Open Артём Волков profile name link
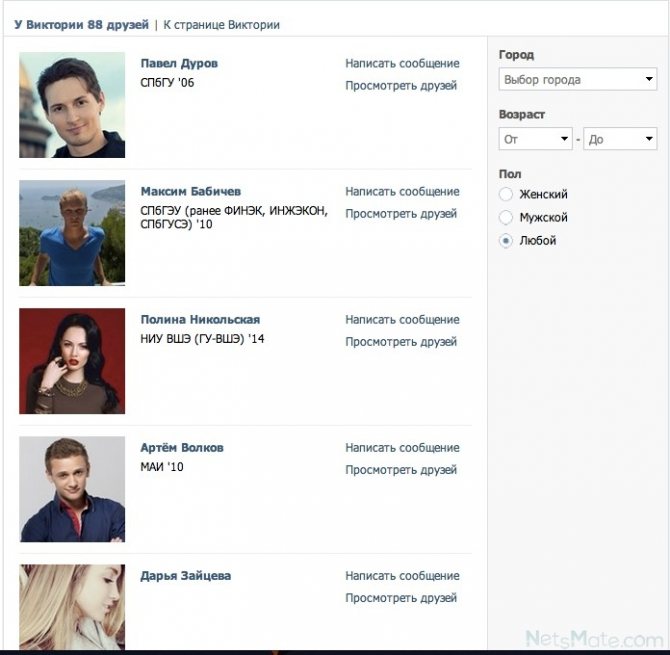The image size is (670, 655). [x=182, y=448]
